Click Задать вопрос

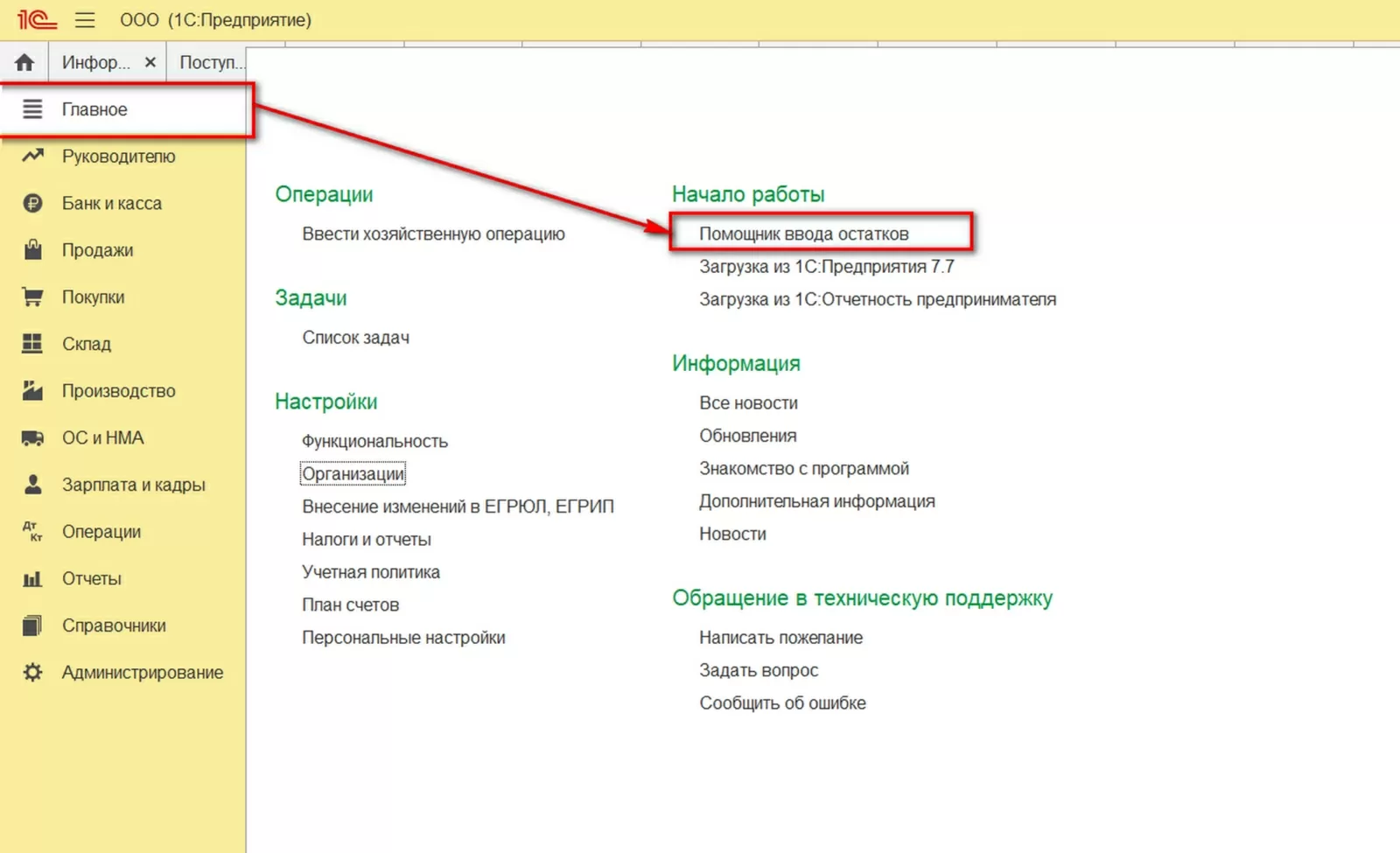click(759, 670)
